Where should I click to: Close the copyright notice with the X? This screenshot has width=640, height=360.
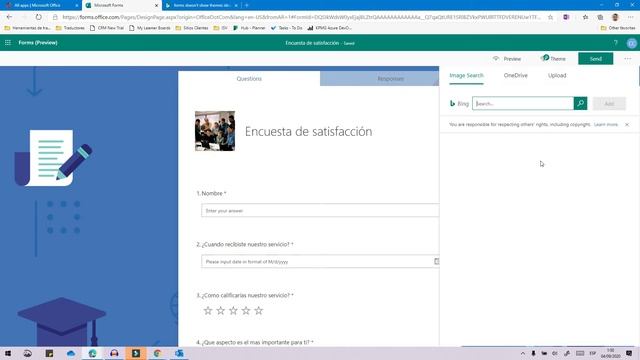tap(627, 124)
